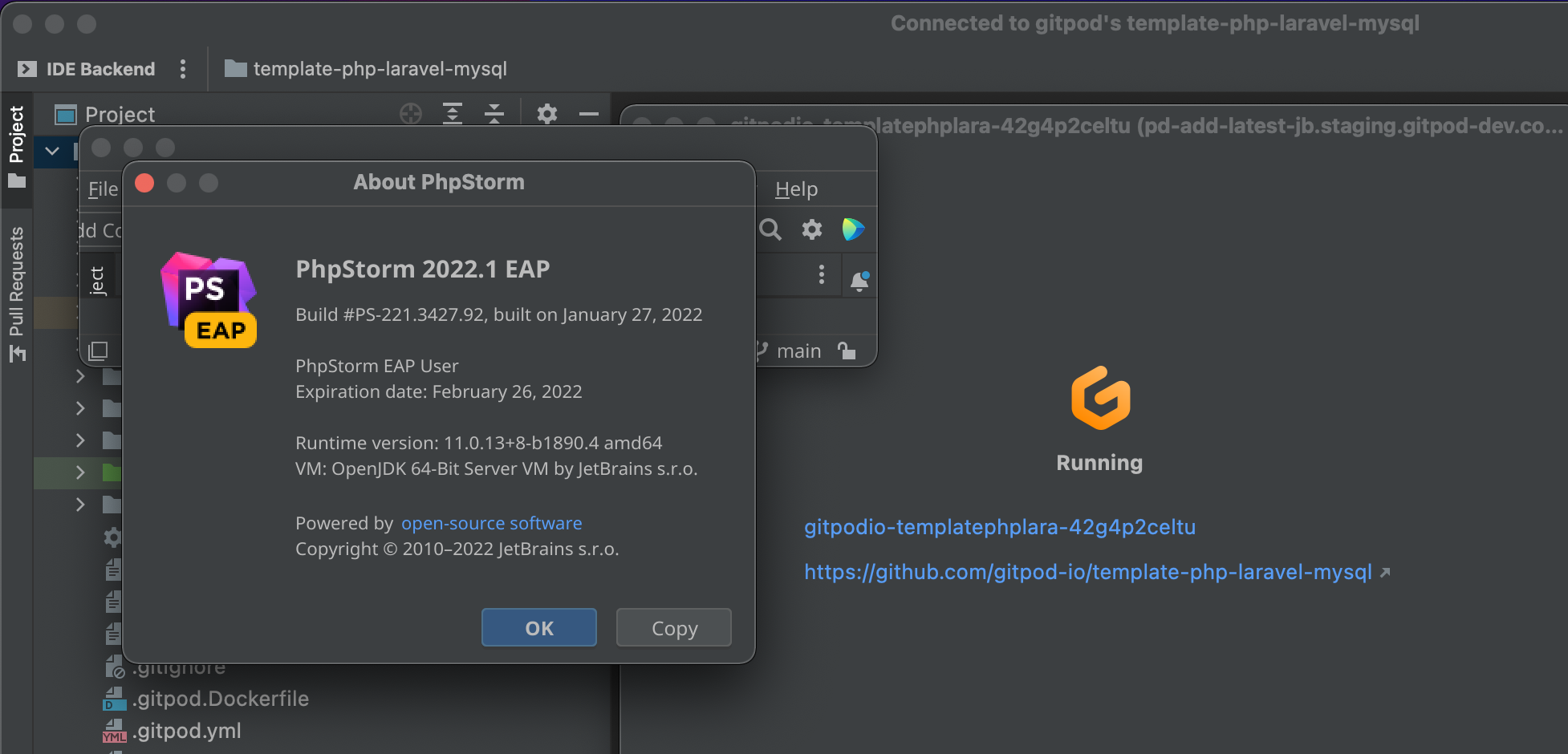Open the IDE Backend options menu
Image resolution: width=1568 pixels, height=754 pixels.
click(x=183, y=69)
